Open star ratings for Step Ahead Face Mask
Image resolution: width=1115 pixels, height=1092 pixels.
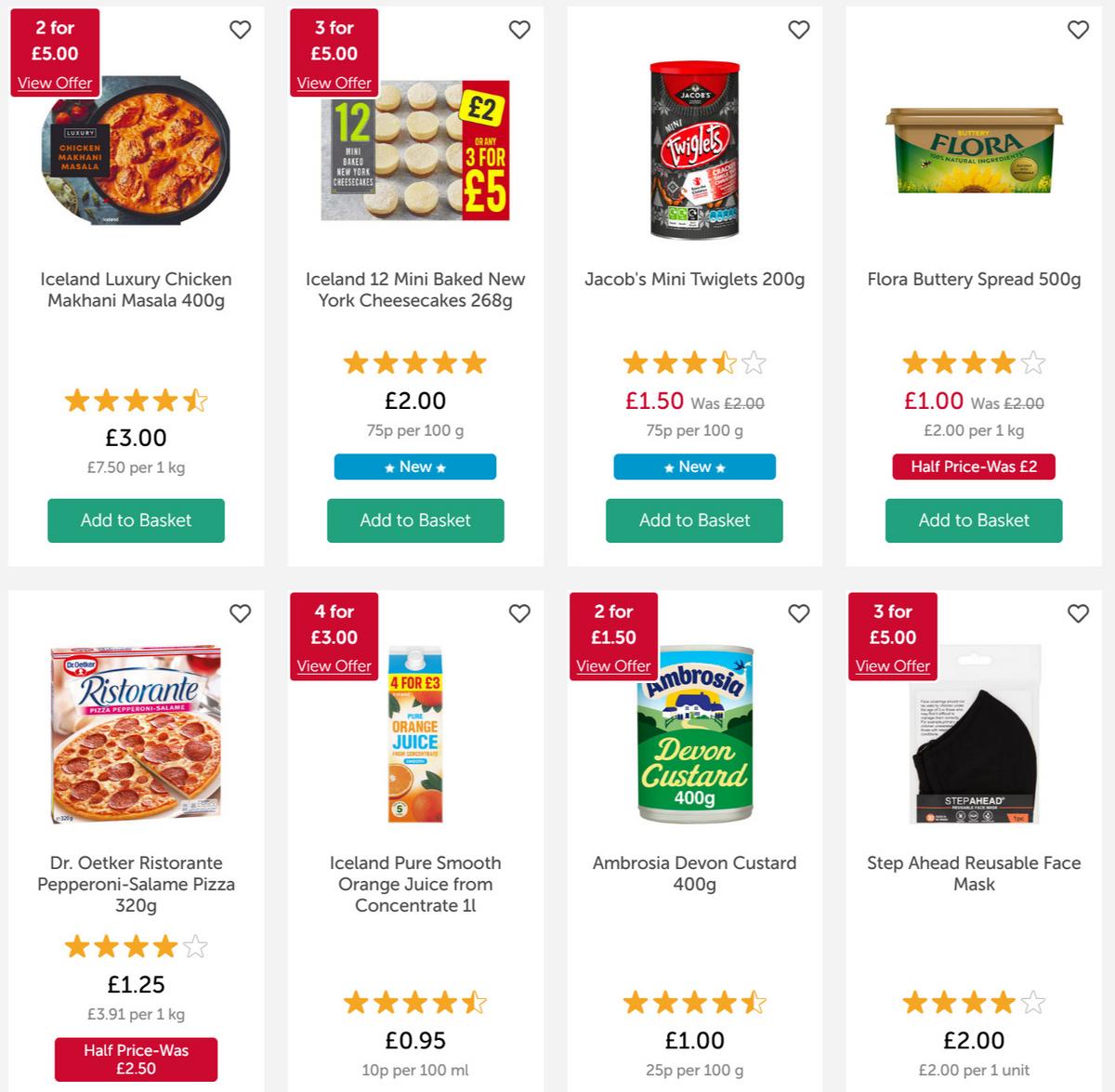coord(974,1003)
